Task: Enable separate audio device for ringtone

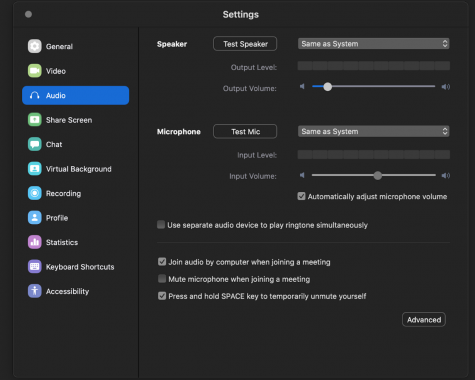Action: pos(161,225)
